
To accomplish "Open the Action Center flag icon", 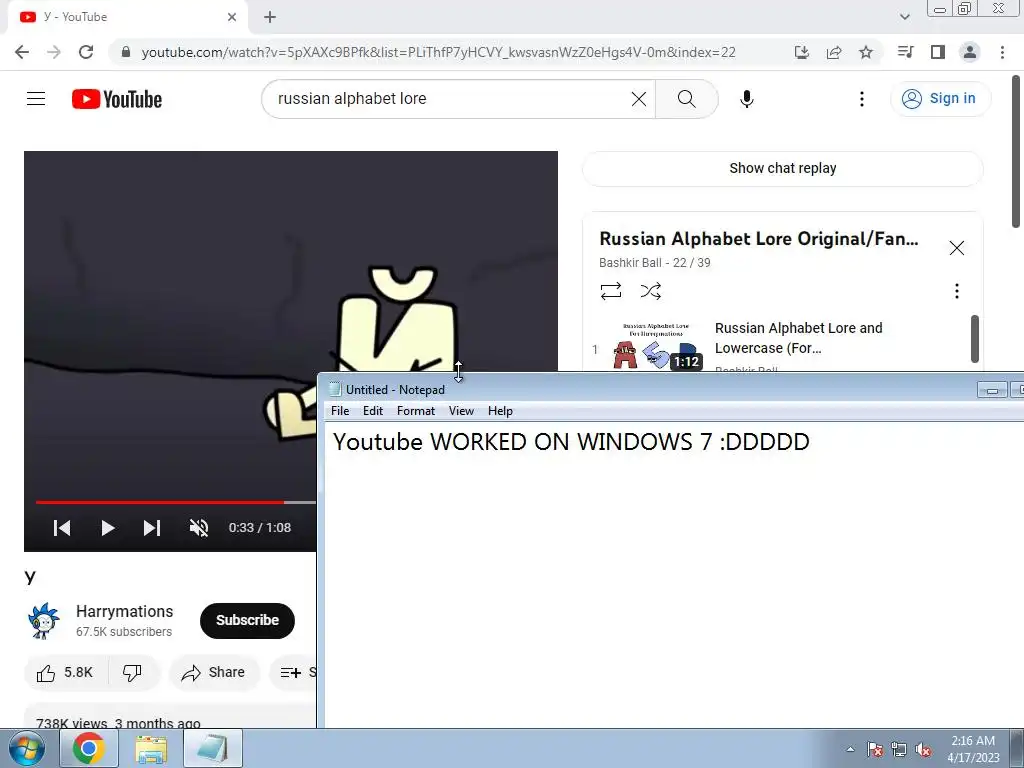I will 875,750.
